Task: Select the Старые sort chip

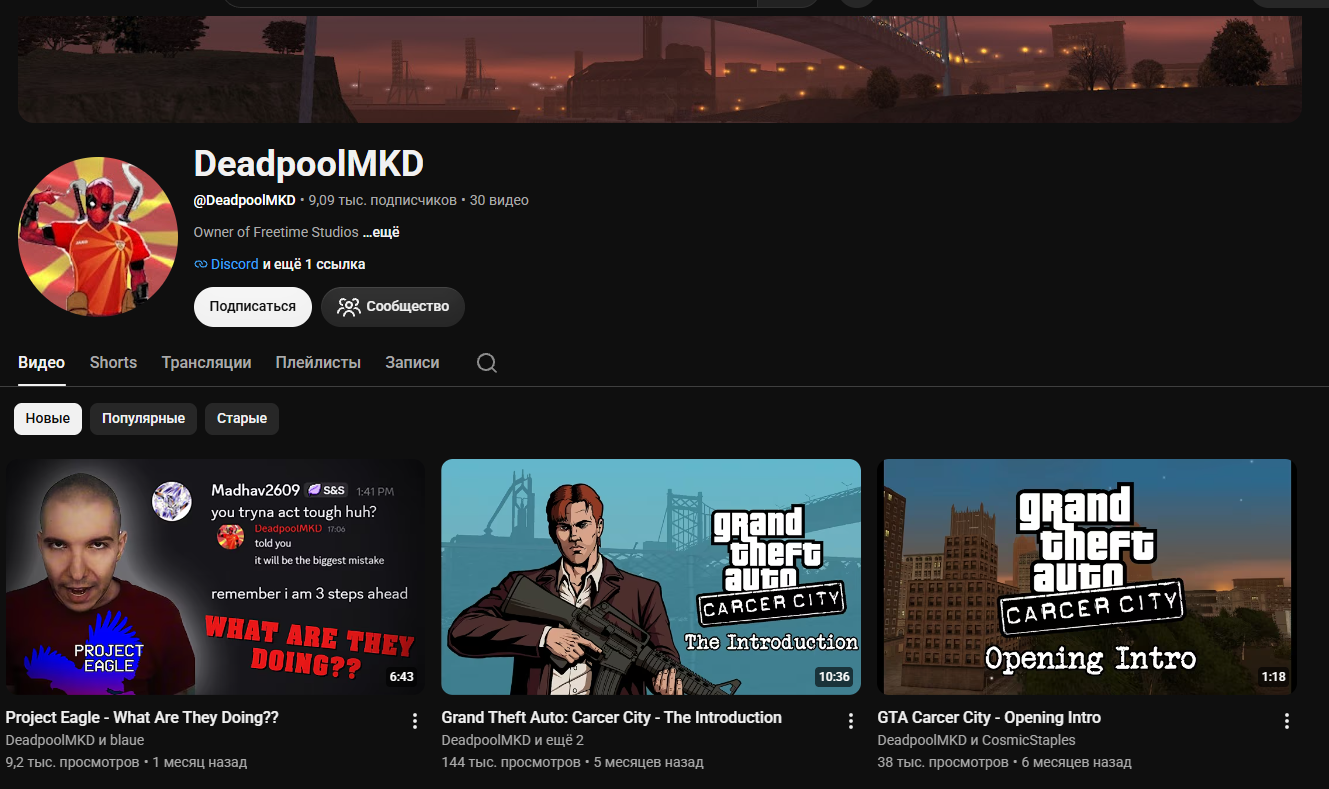Action: pyautogui.click(x=242, y=419)
